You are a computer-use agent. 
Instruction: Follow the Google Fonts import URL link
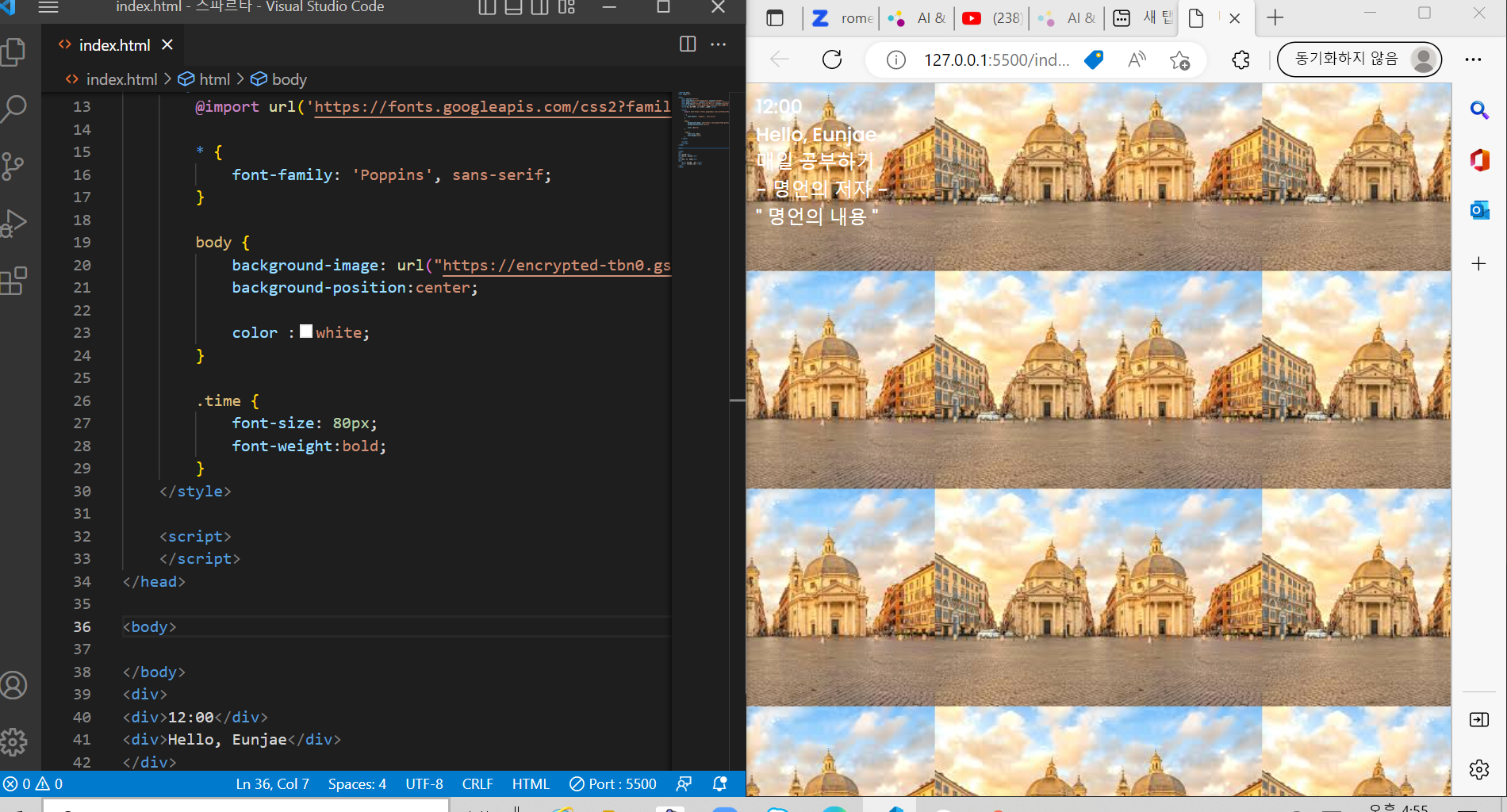point(493,107)
